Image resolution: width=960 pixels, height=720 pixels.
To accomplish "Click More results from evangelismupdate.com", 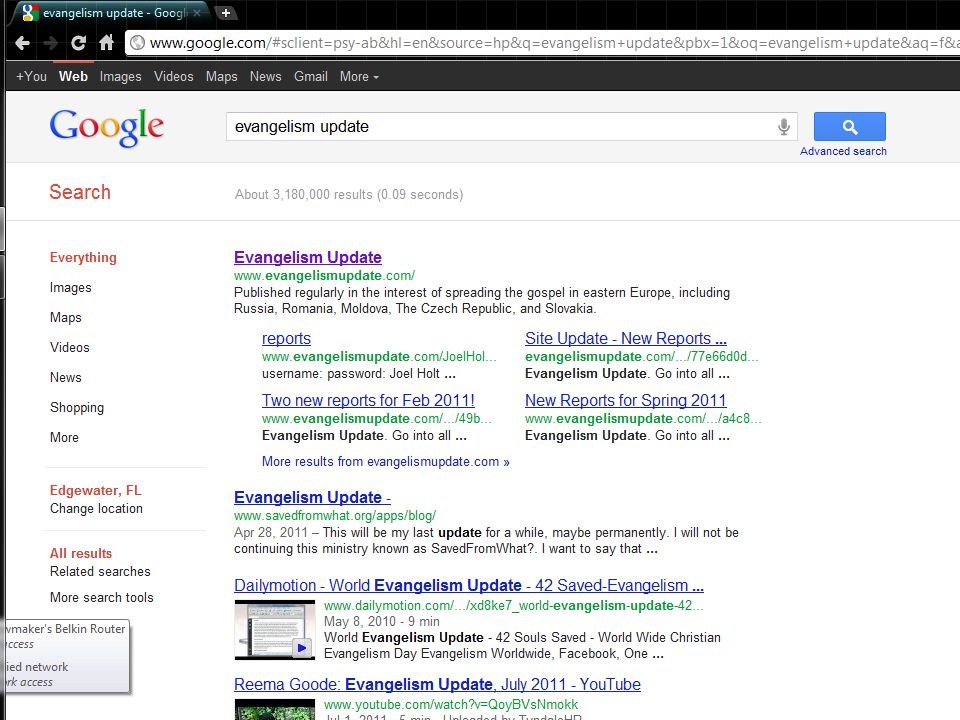I will pos(386,462).
